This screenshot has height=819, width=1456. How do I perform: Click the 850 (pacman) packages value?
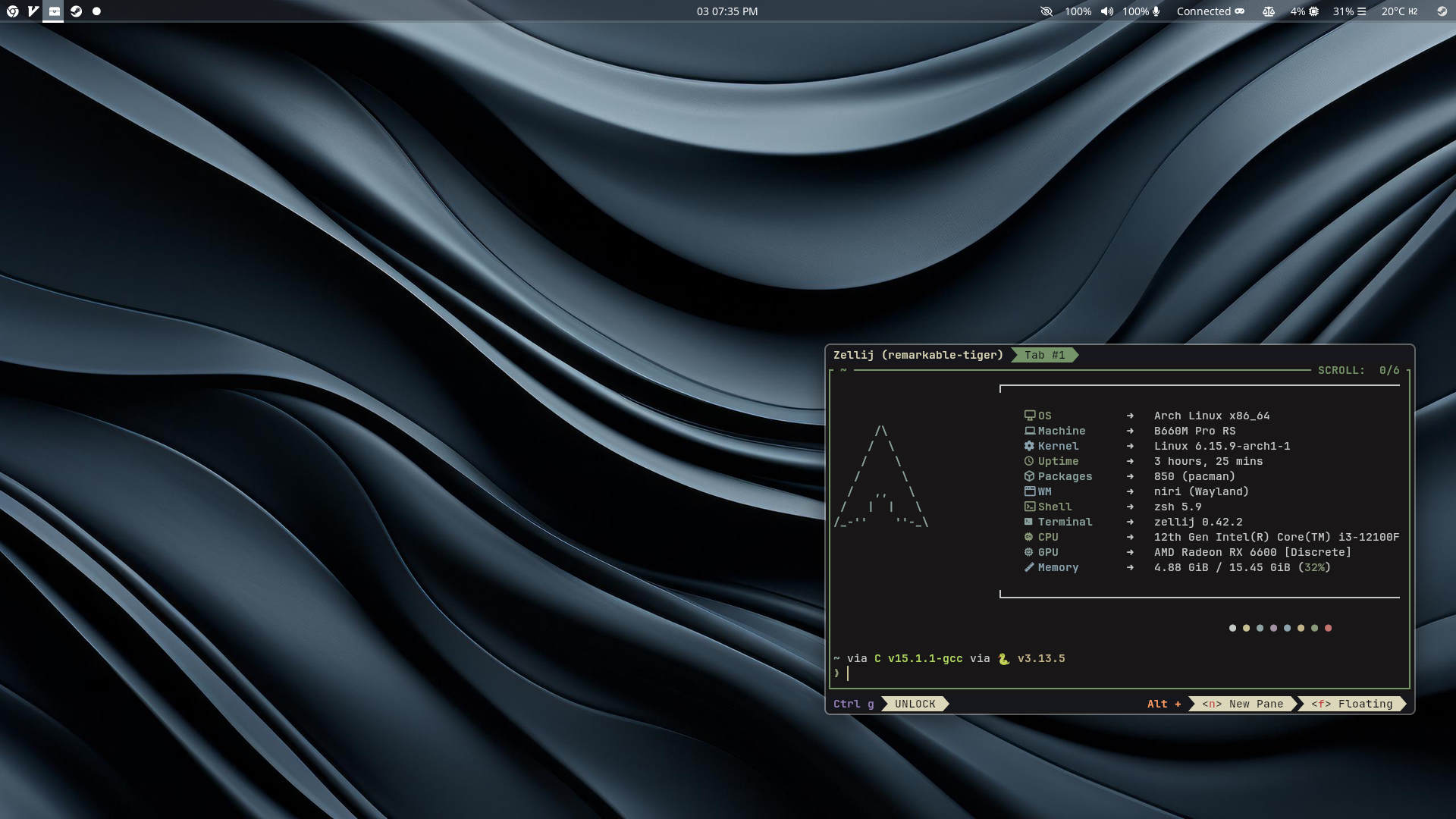tap(1194, 476)
